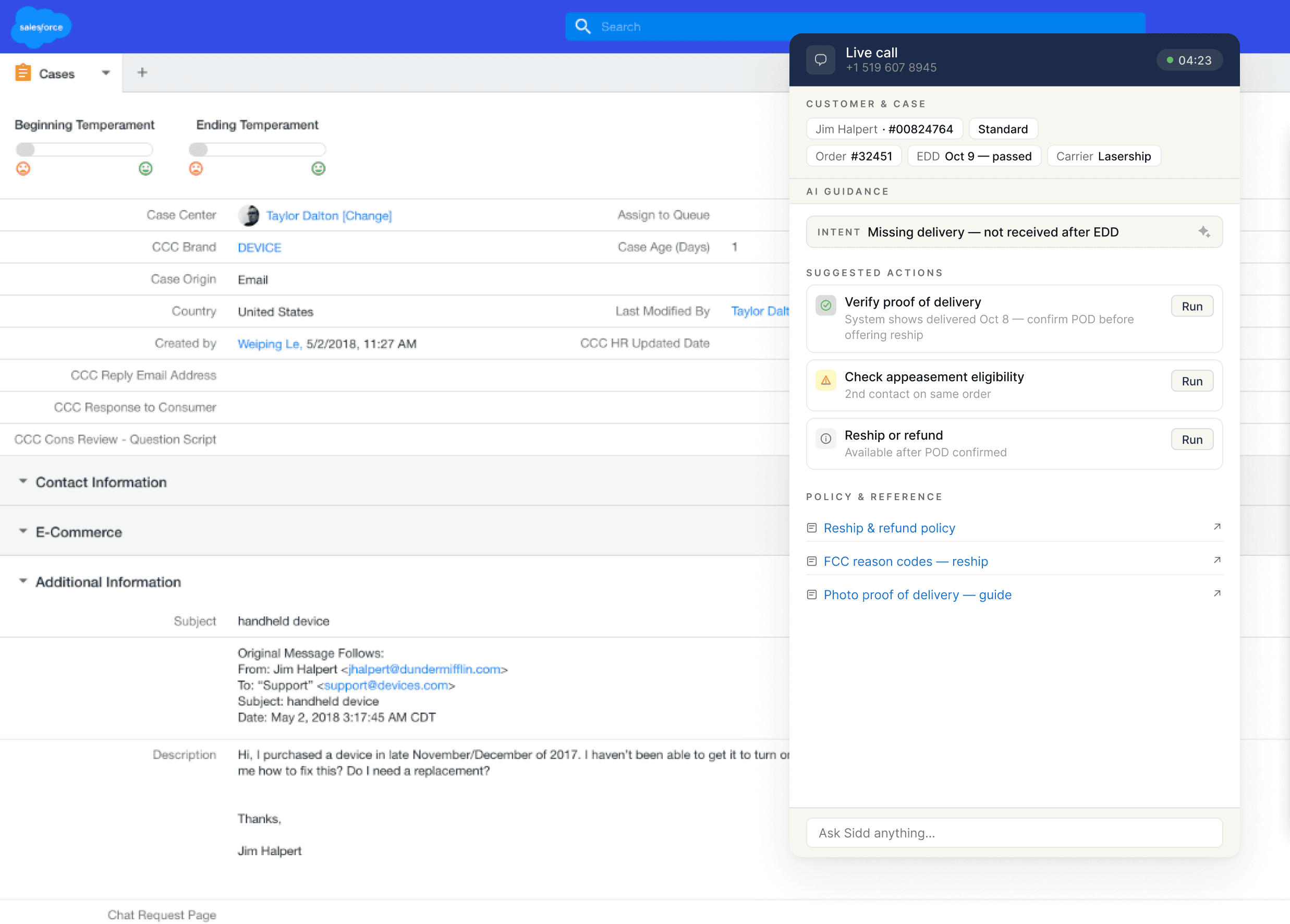Viewport: 1290px width, 924px height.
Task: Select happy face under Beginning Temperament
Action: [145, 168]
